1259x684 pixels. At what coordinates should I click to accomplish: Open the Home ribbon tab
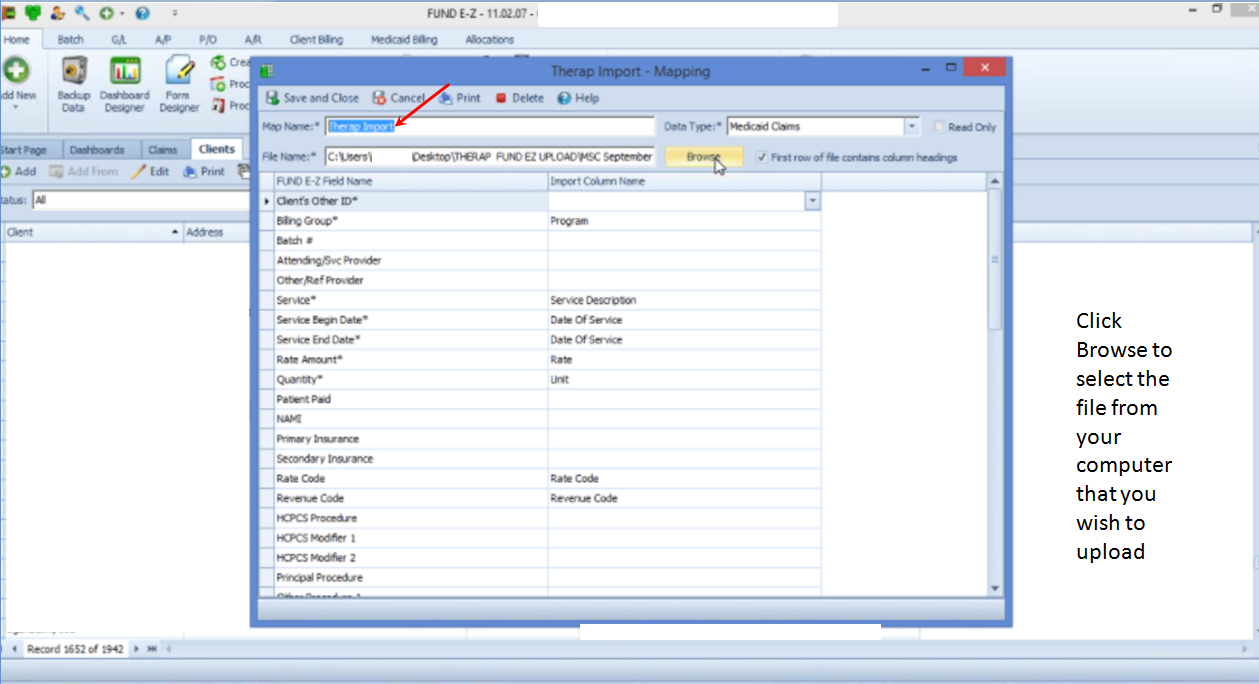pyautogui.click(x=16, y=40)
